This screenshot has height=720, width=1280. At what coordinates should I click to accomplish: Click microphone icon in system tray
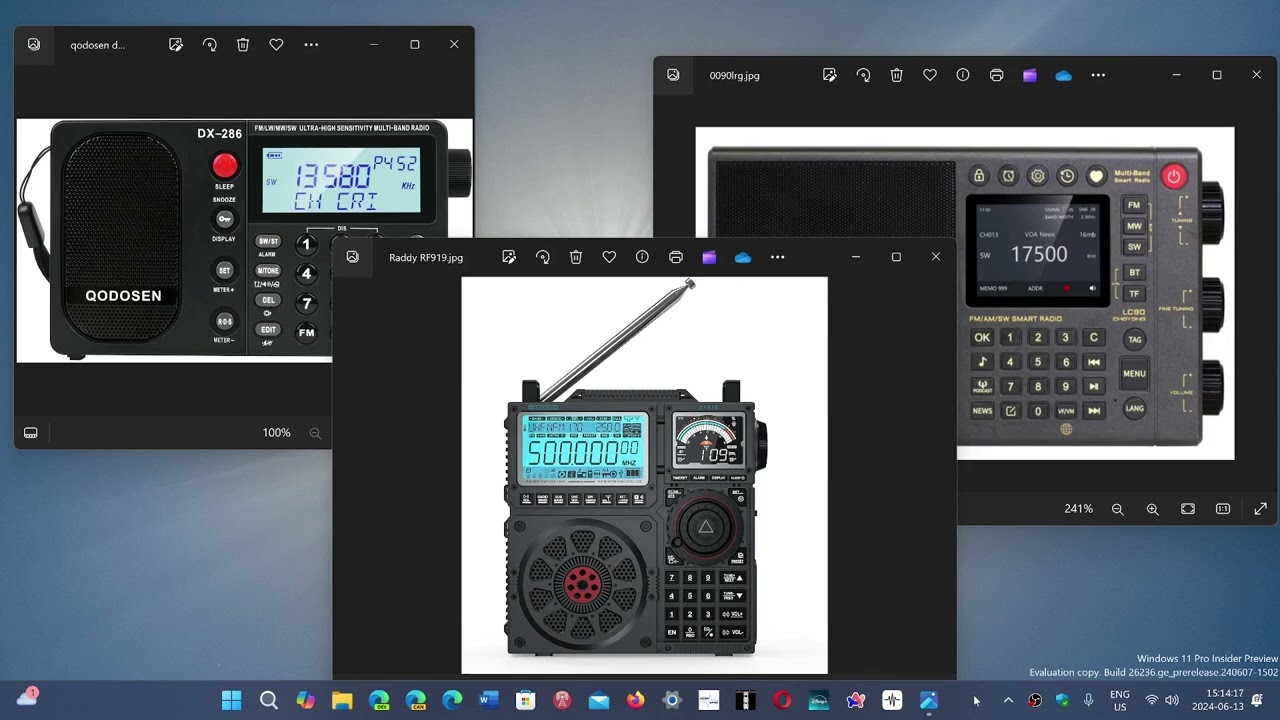coord(1088,700)
